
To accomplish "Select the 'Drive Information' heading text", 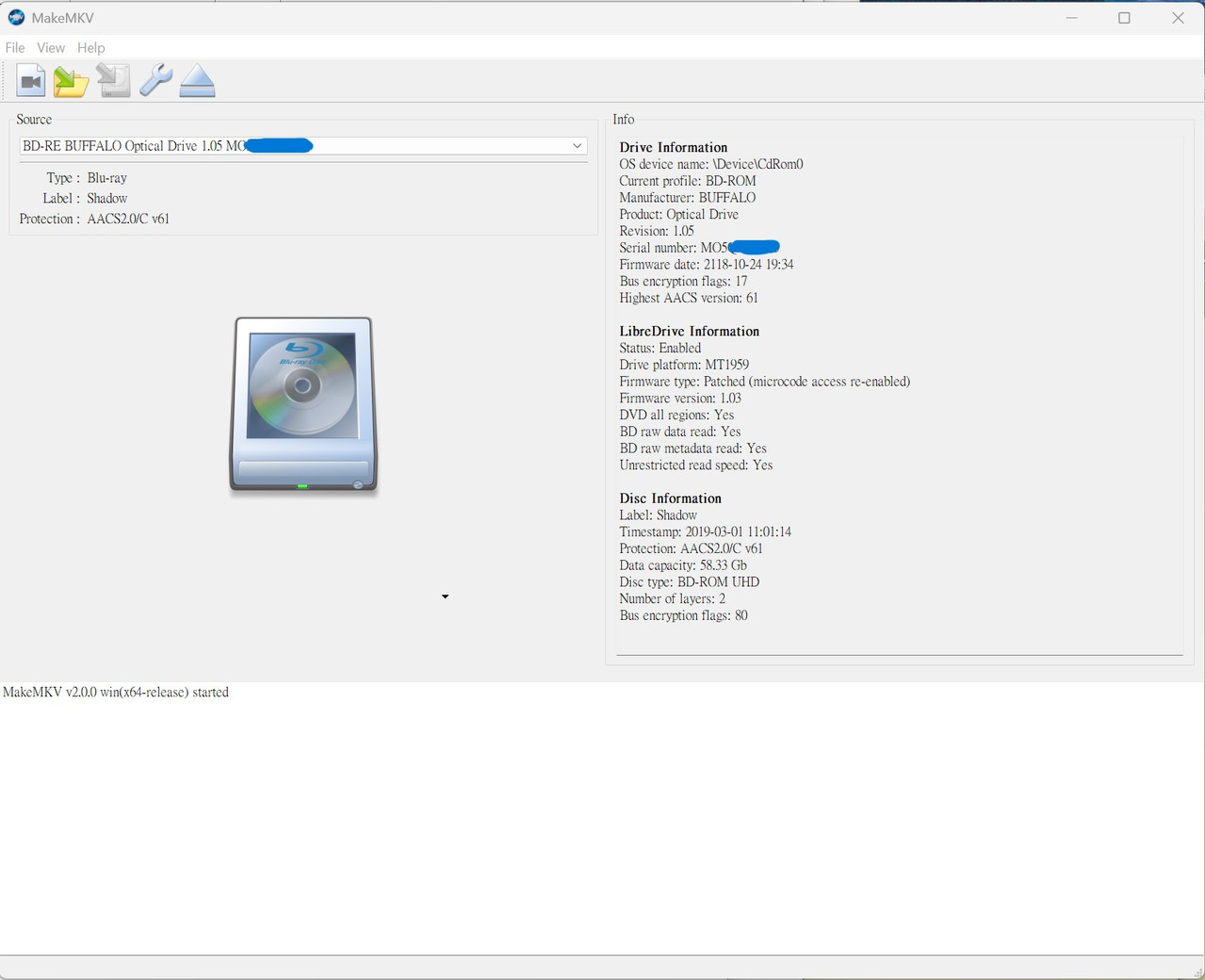I will 674,147.
